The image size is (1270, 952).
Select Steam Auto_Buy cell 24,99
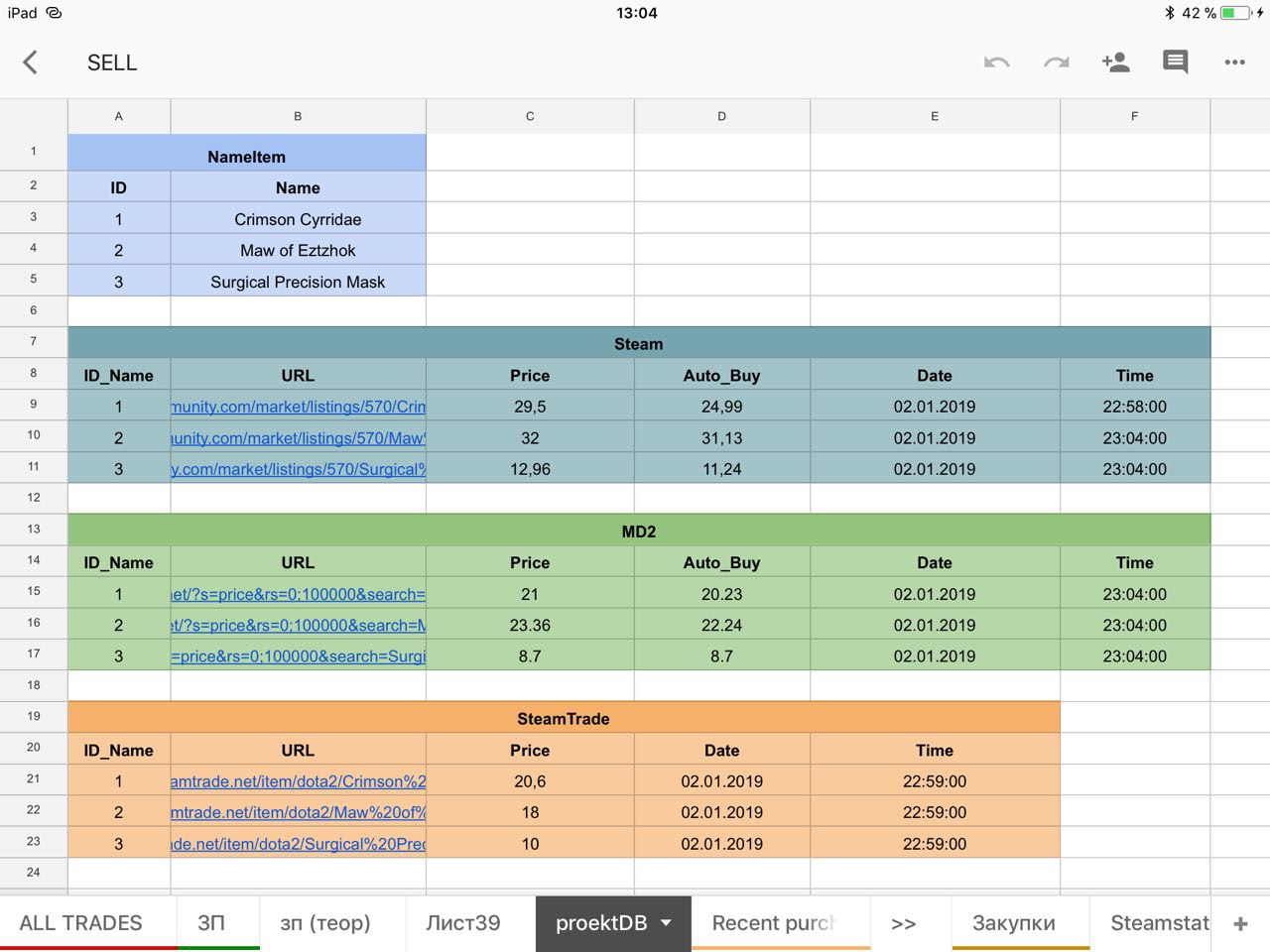coord(722,407)
